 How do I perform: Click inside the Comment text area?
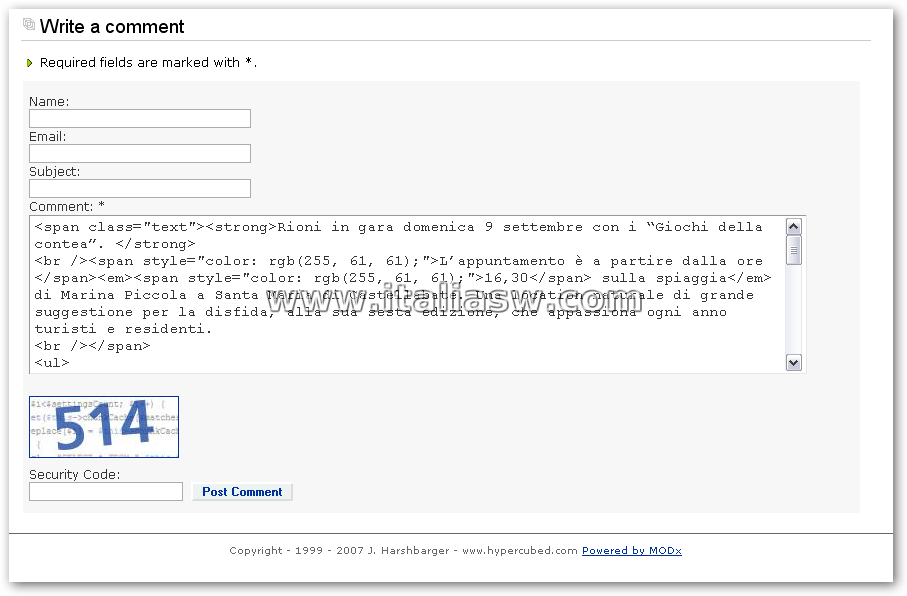point(408,295)
